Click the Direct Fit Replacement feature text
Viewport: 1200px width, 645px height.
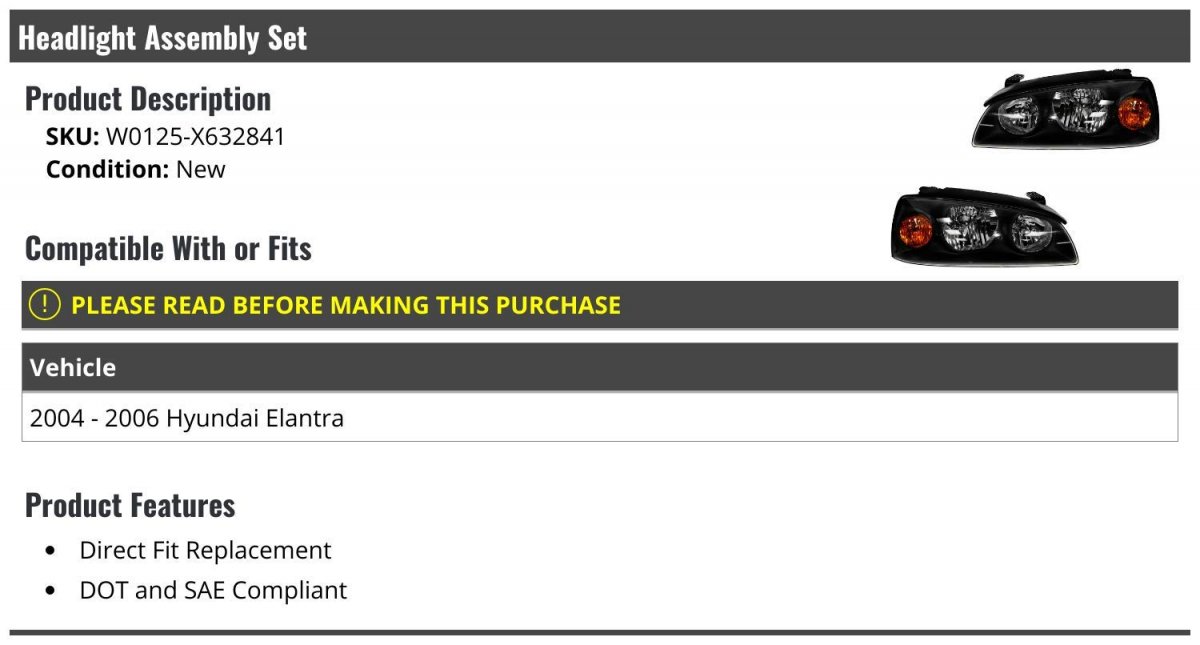point(205,550)
